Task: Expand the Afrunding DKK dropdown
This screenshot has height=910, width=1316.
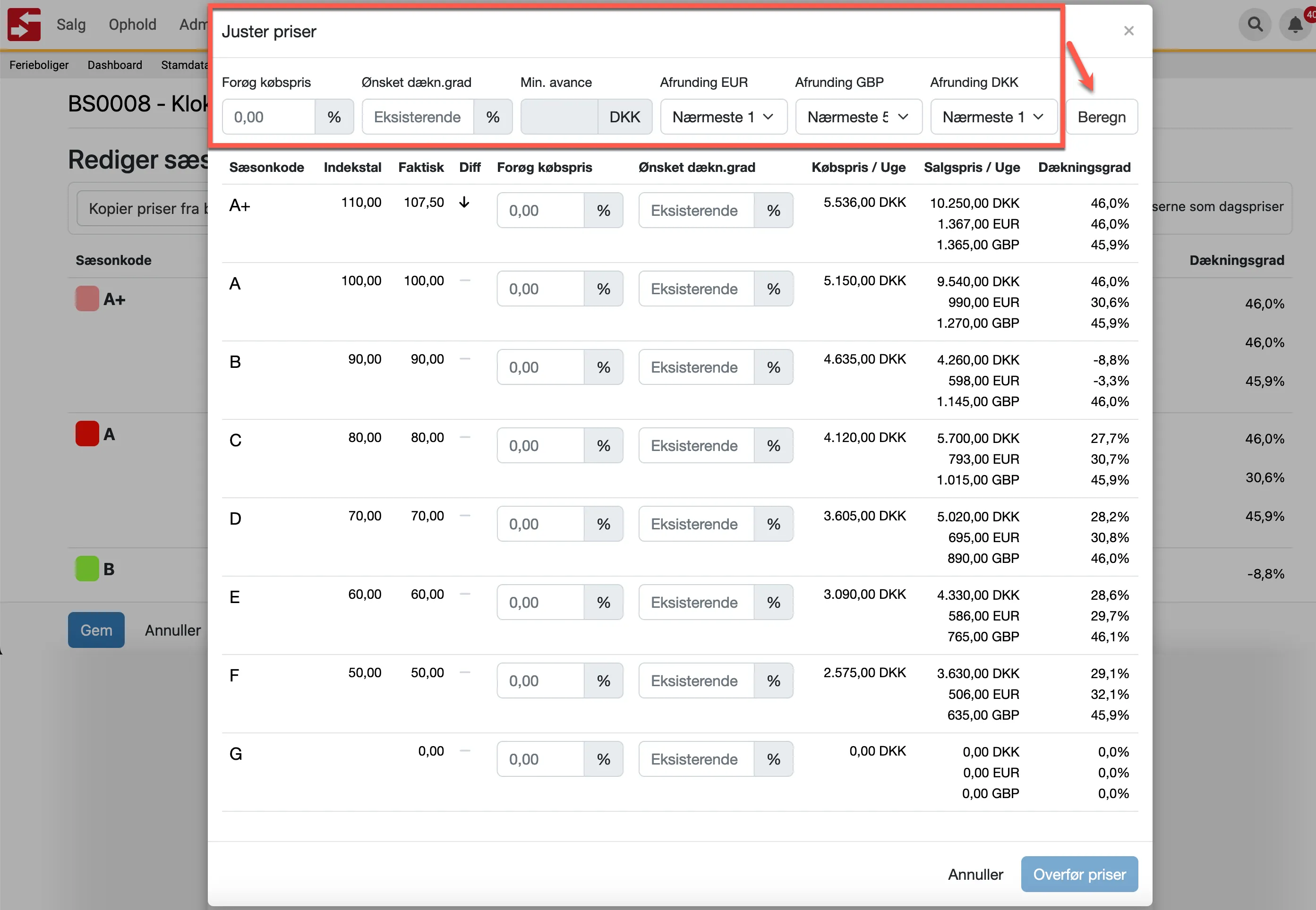Action: tap(993, 117)
